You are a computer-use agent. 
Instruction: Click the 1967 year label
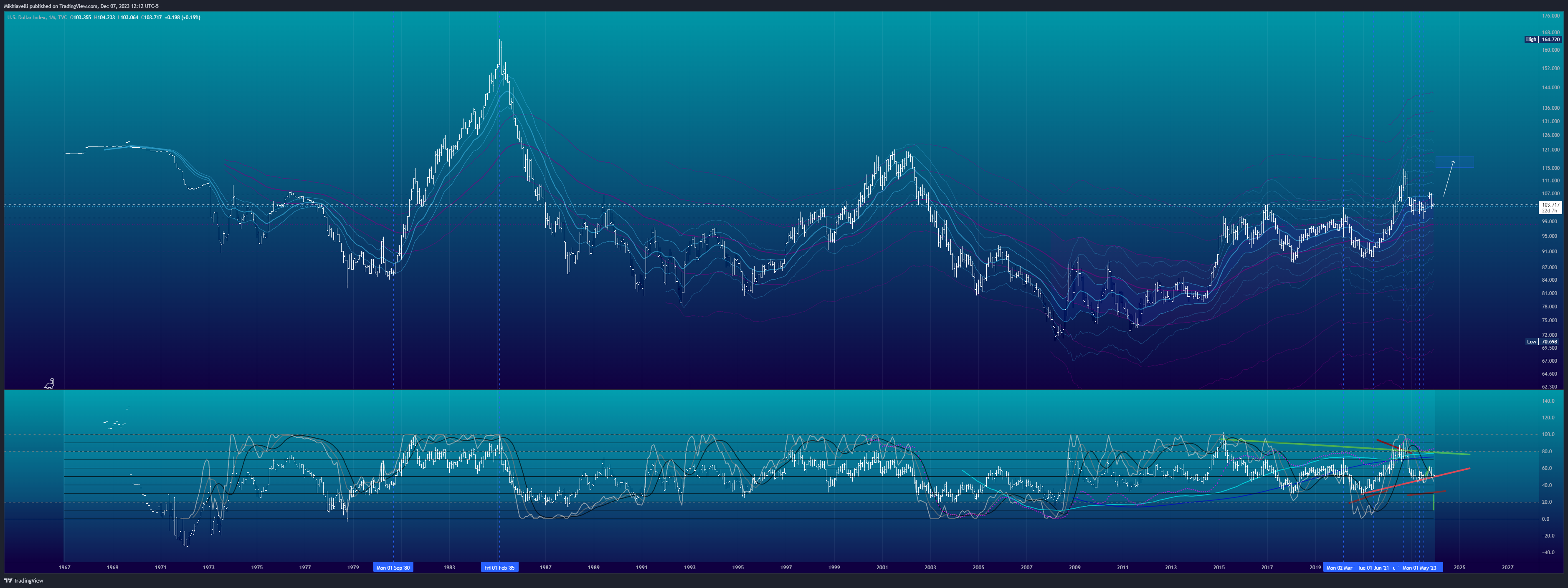tap(65, 567)
